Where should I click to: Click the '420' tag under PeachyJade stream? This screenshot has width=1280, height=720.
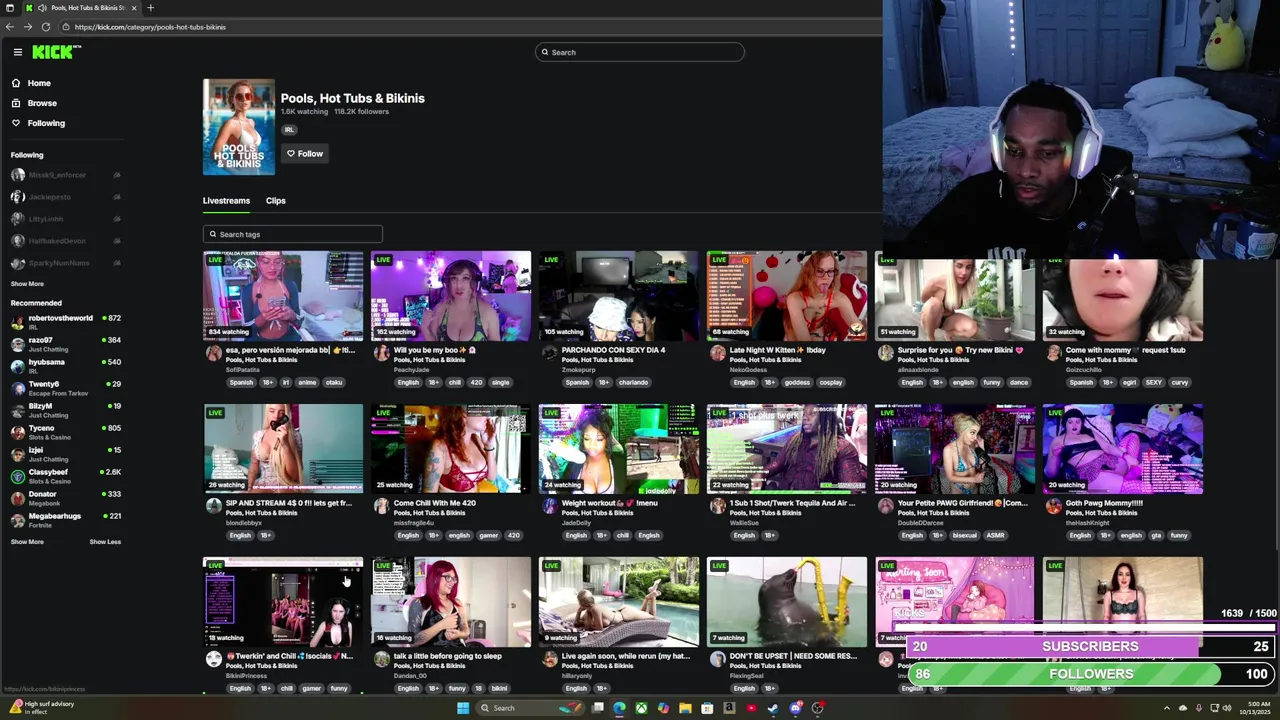click(x=476, y=382)
